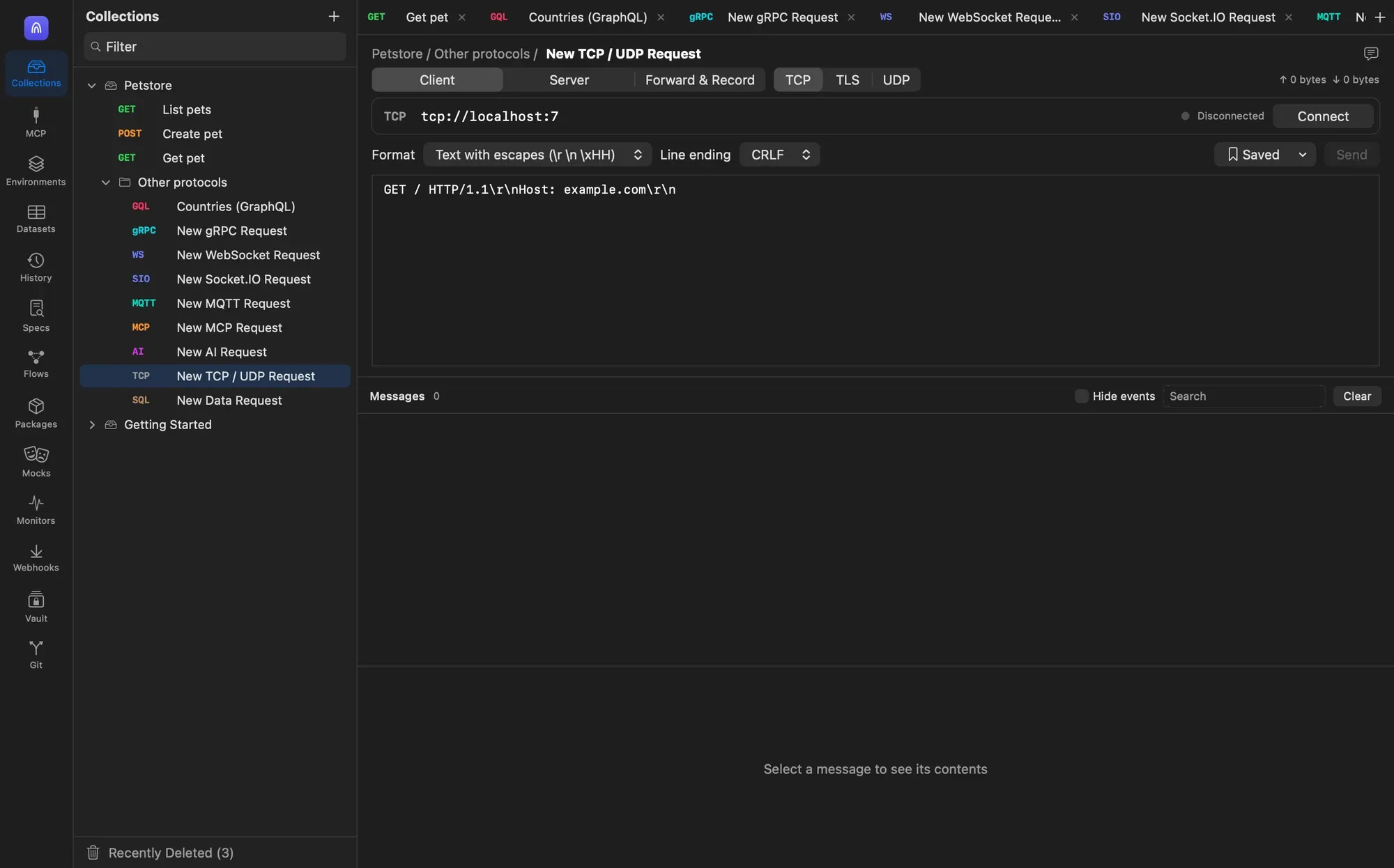Focus the messages Search field

click(x=1243, y=396)
